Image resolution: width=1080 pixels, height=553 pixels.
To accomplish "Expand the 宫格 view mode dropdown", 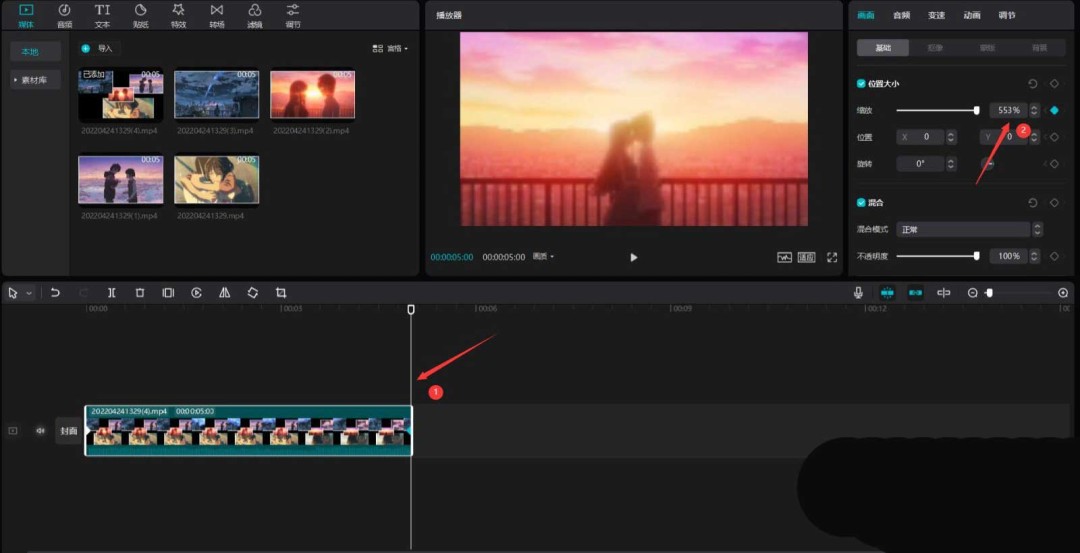I will (x=390, y=48).
